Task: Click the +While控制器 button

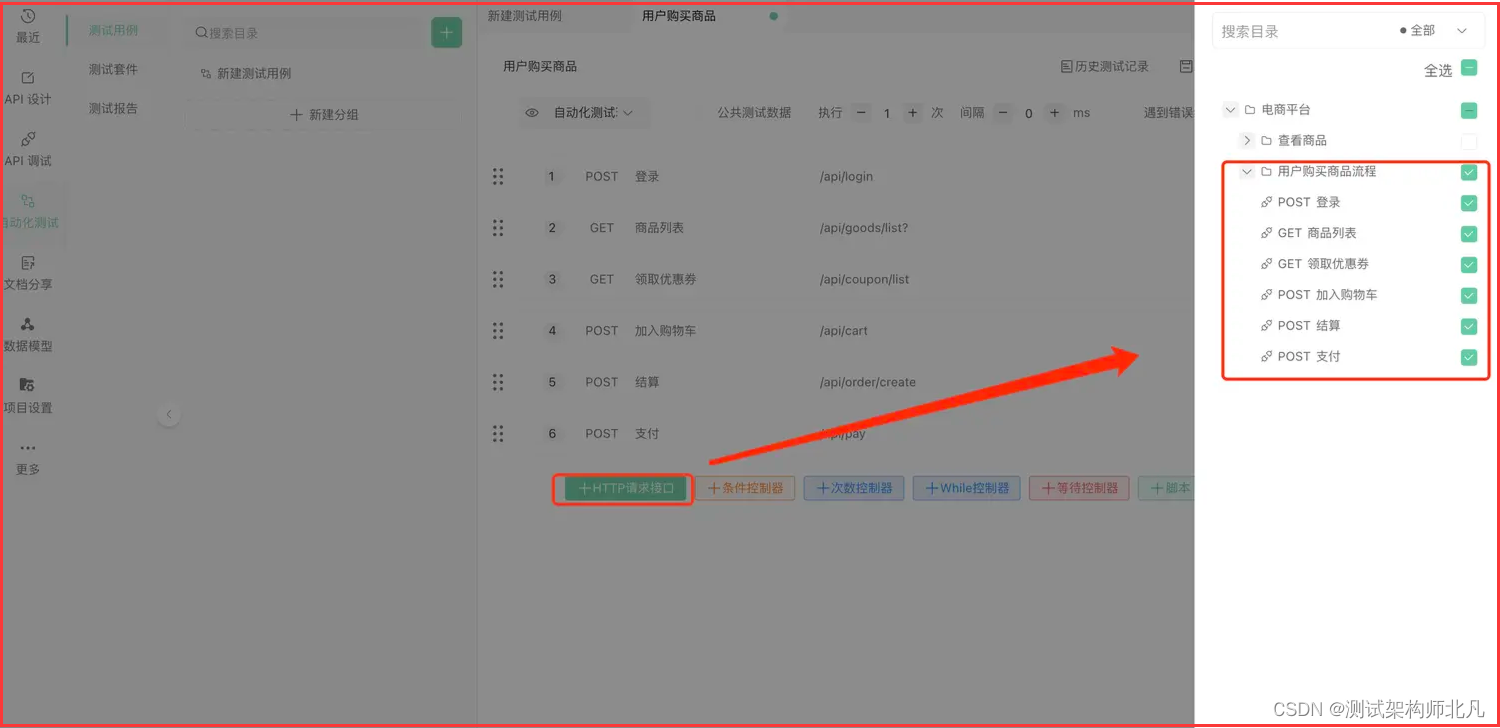Action: tap(967, 489)
